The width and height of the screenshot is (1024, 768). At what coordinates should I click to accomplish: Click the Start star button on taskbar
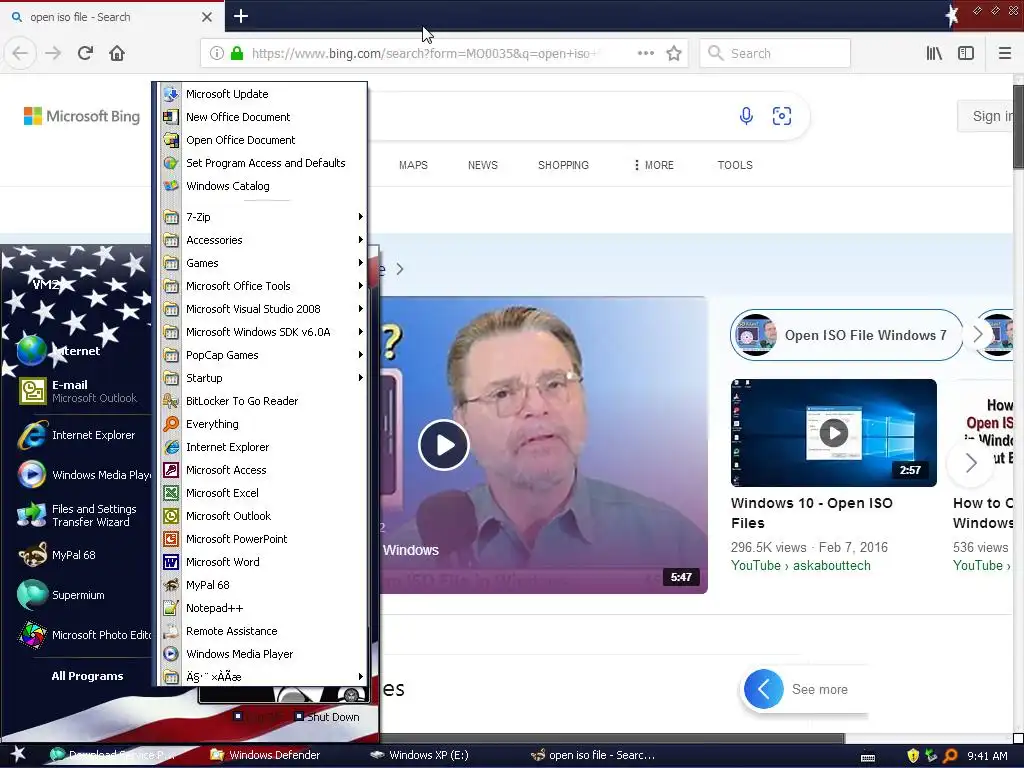pyautogui.click(x=18, y=755)
